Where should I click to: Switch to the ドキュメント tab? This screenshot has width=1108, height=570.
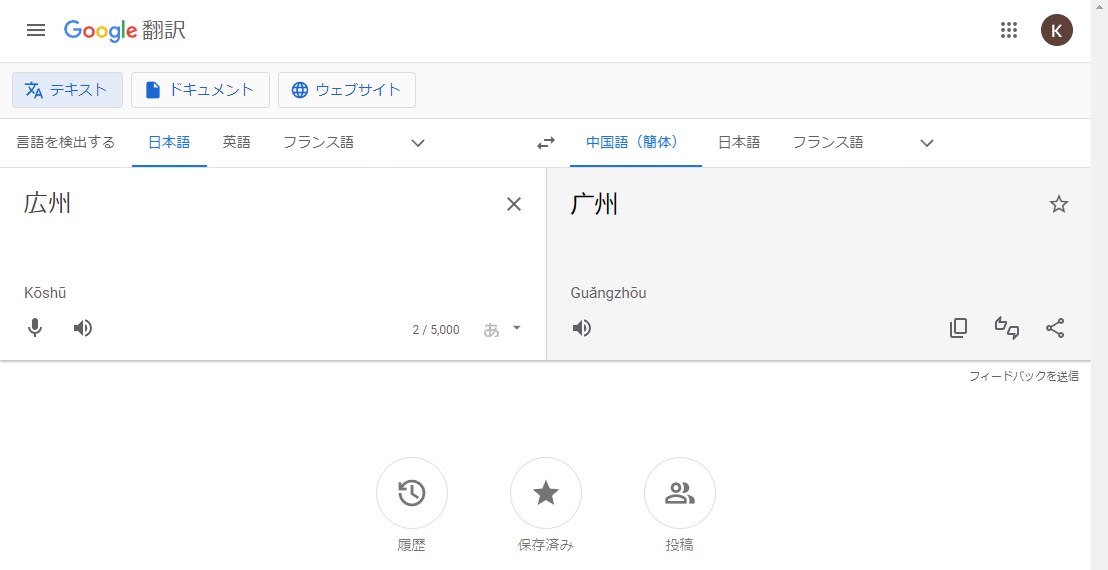click(200, 90)
